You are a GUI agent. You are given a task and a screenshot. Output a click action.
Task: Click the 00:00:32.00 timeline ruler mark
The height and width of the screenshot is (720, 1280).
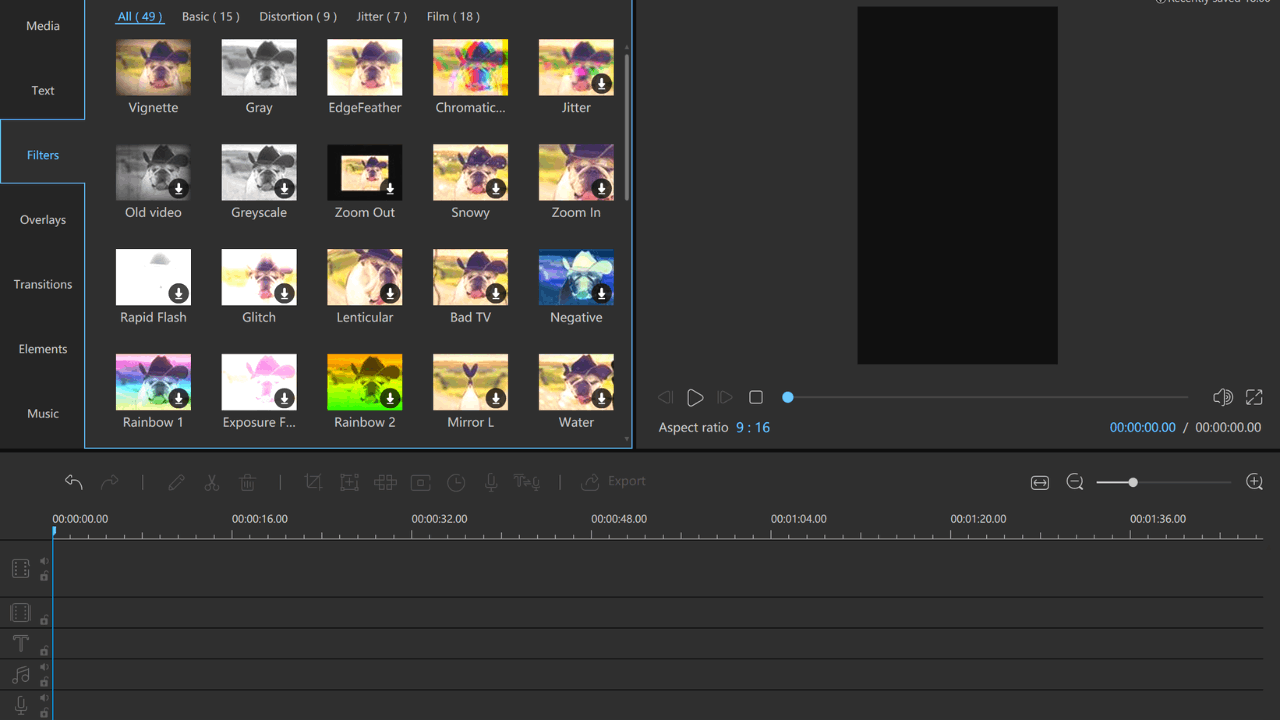pyautogui.click(x=439, y=519)
